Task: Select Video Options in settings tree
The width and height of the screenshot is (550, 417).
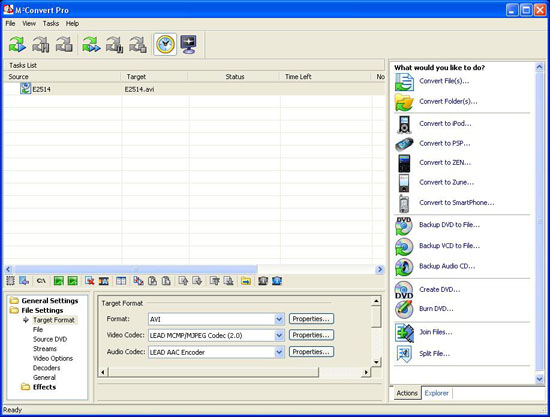Action: 53,358
